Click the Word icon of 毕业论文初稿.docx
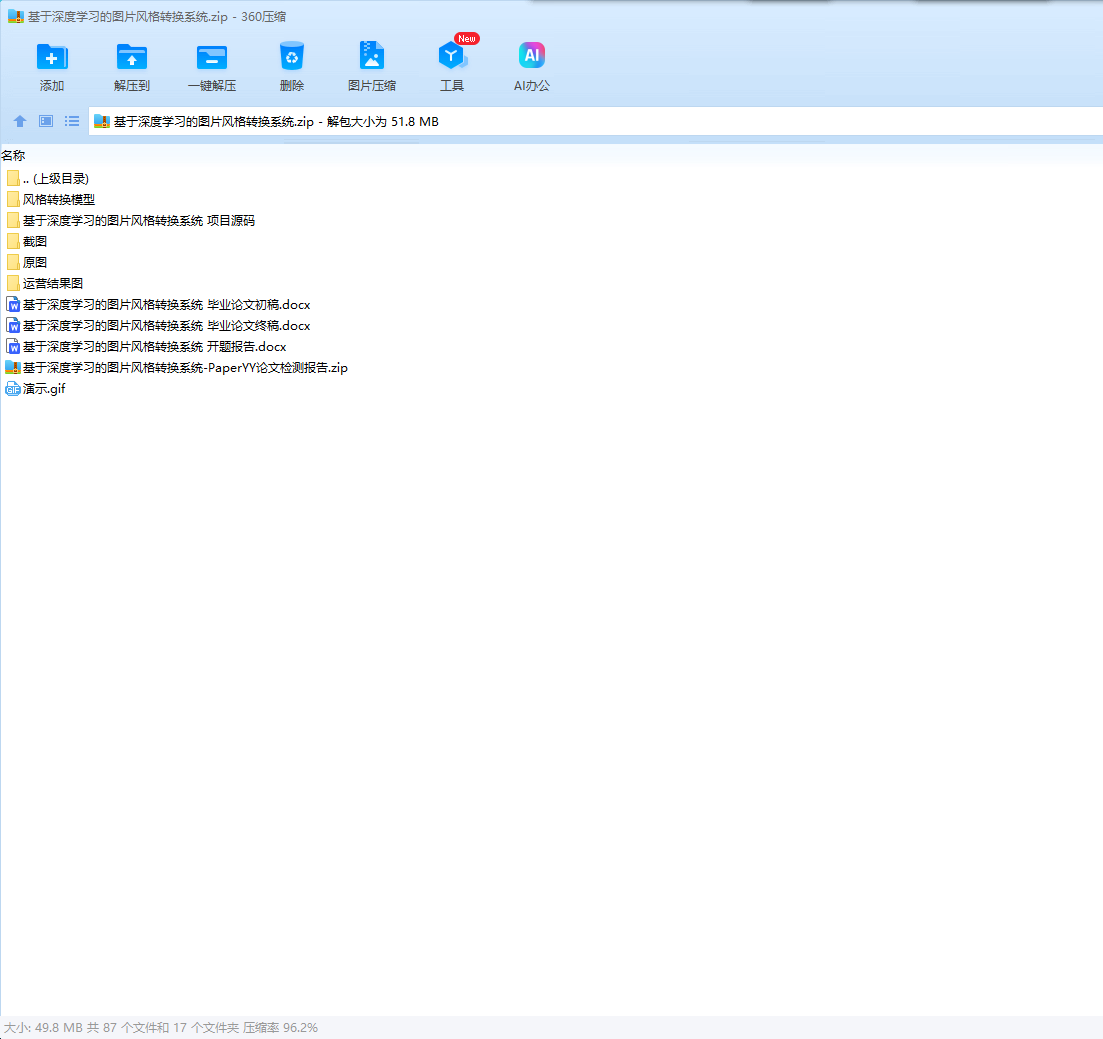This screenshot has width=1103, height=1039. click(13, 305)
